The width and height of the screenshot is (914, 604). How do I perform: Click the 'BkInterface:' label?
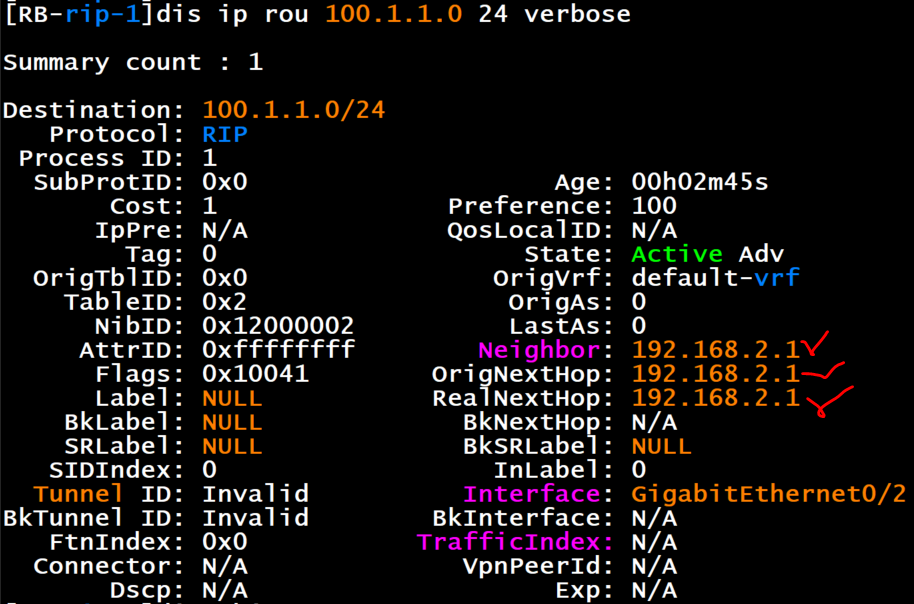click(523, 517)
